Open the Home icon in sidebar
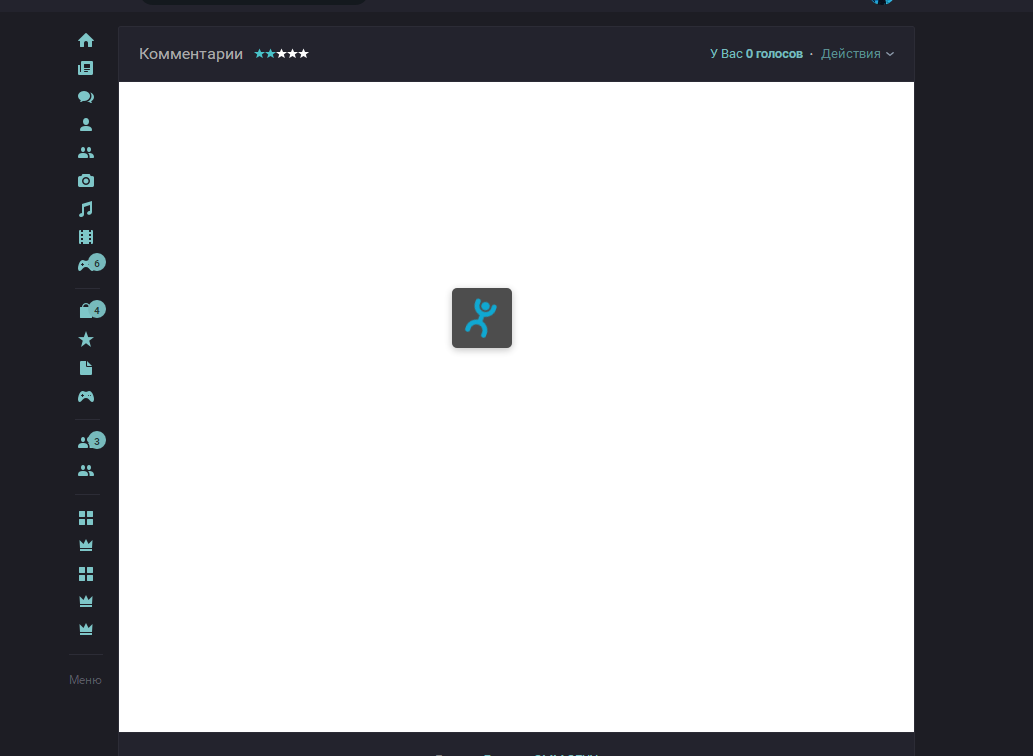The height and width of the screenshot is (756, 1033). click(86, 40)
